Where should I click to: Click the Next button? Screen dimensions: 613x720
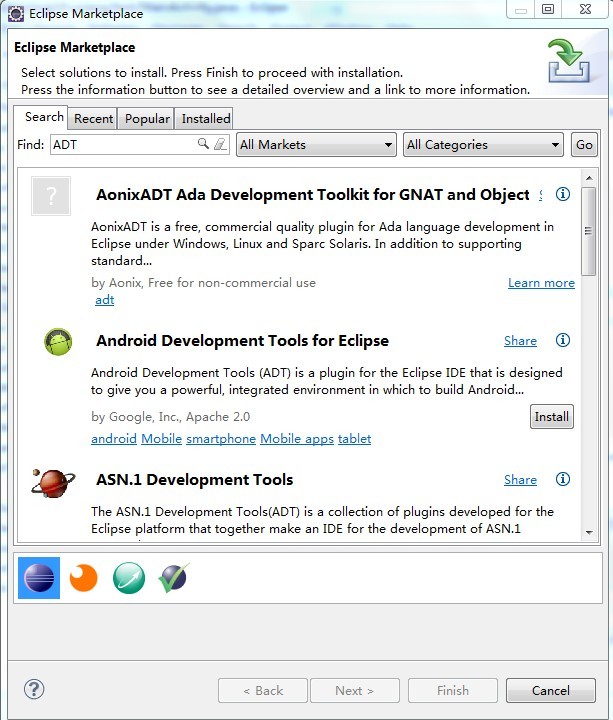click(354, 690)
